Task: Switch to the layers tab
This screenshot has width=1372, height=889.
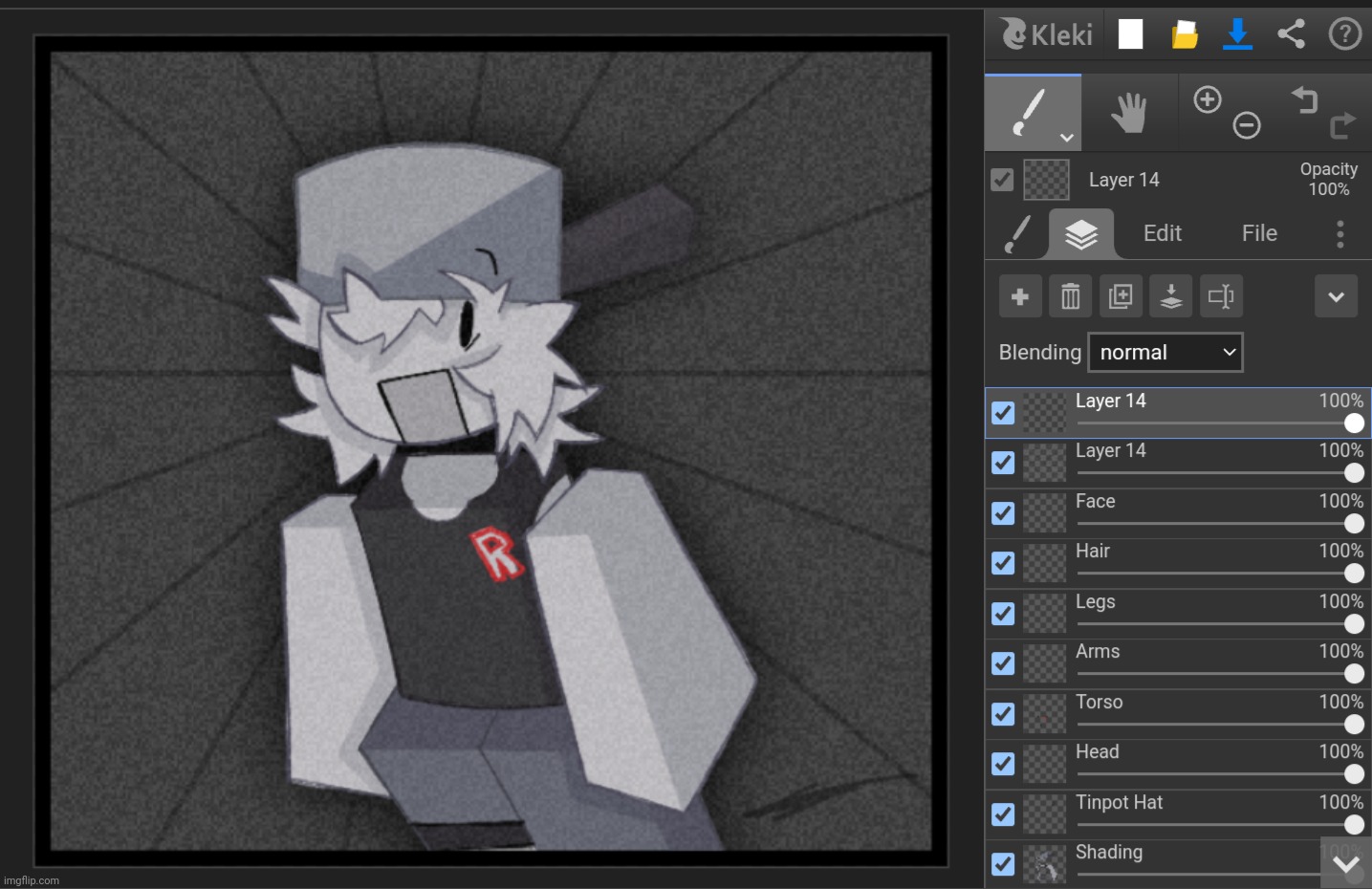Action: click(x=1081, y=234)
